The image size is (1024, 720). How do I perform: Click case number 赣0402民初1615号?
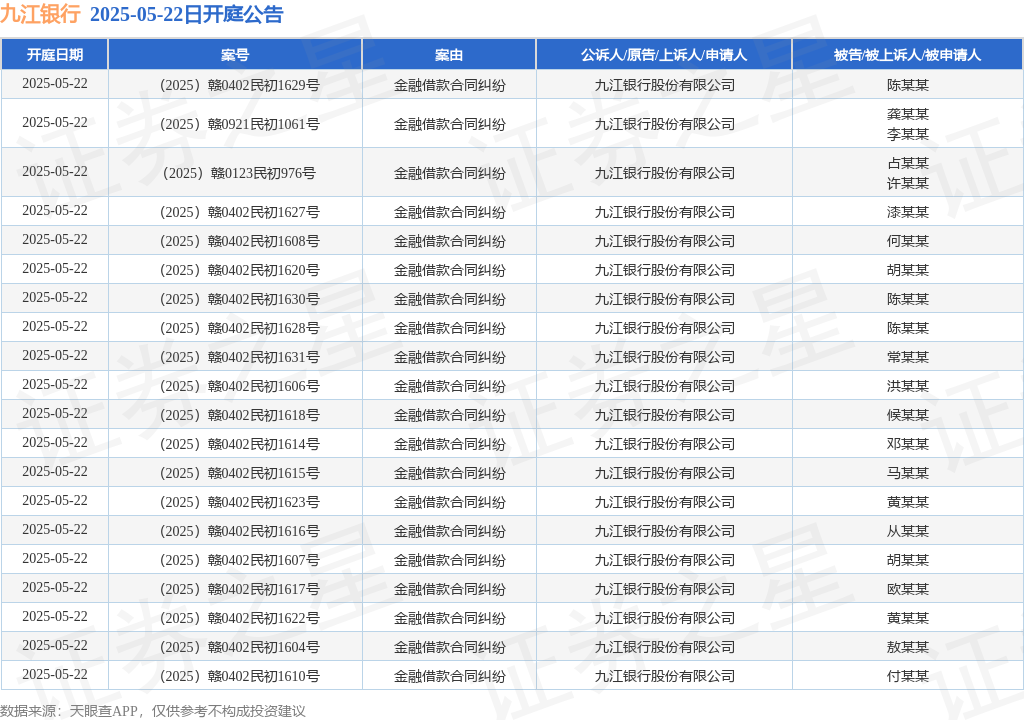click(x=264, y=473)
